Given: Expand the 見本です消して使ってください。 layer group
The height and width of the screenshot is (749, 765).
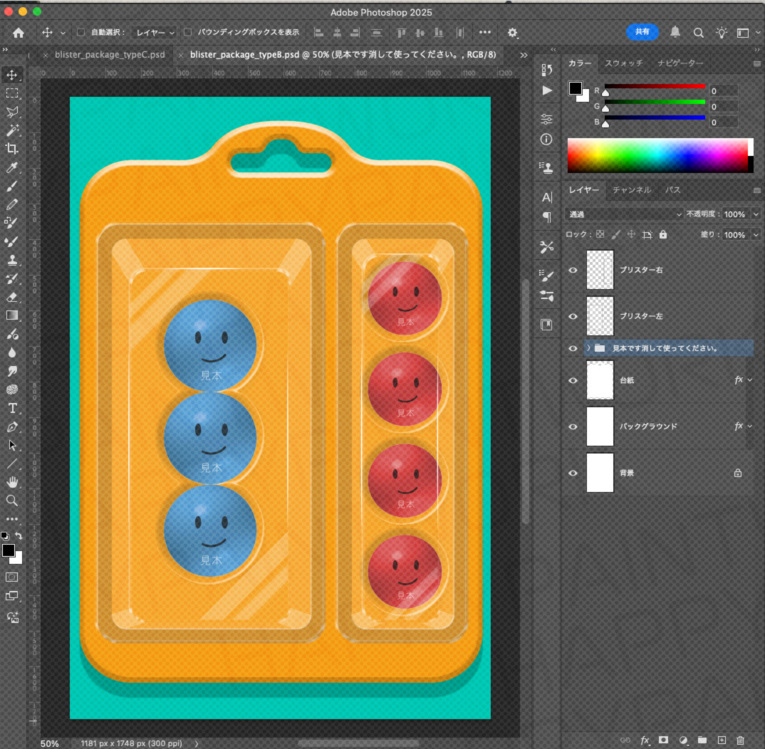Looking at the screenshot, I should (x=588, y=348).
